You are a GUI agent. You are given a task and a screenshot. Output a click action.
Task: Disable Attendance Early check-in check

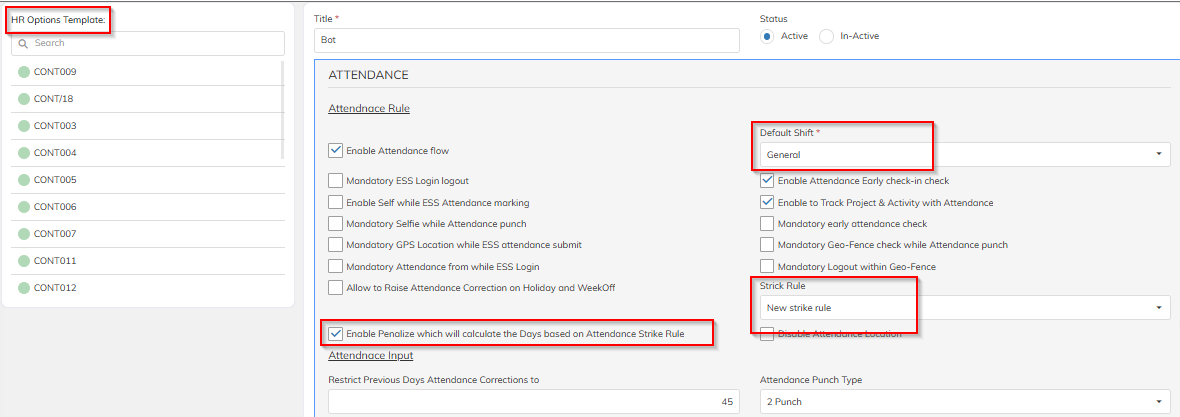click(767, 181)
